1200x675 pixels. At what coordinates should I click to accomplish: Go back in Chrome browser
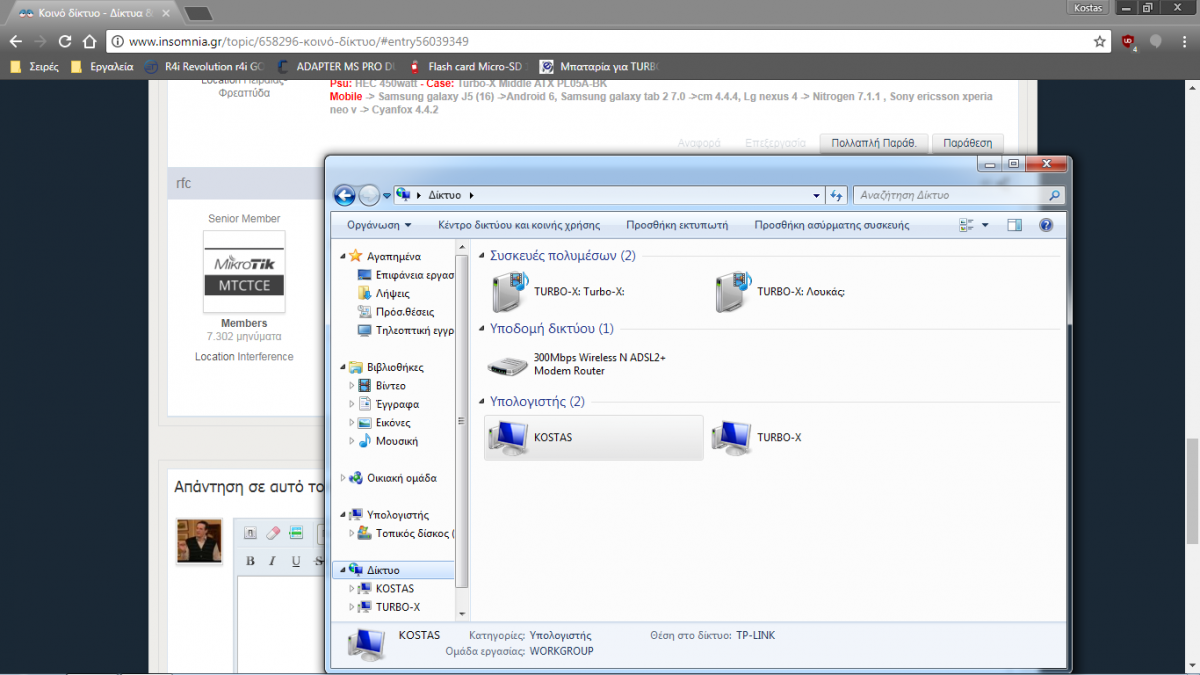(15, 42)
